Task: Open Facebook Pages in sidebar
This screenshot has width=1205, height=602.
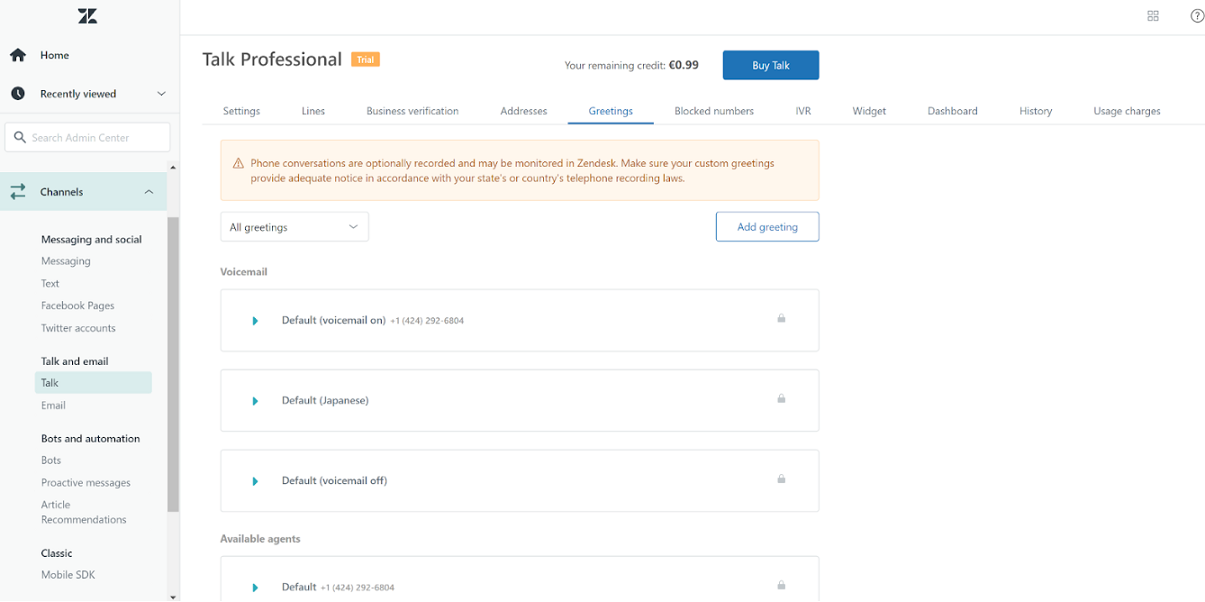Action: pos(78,306)
